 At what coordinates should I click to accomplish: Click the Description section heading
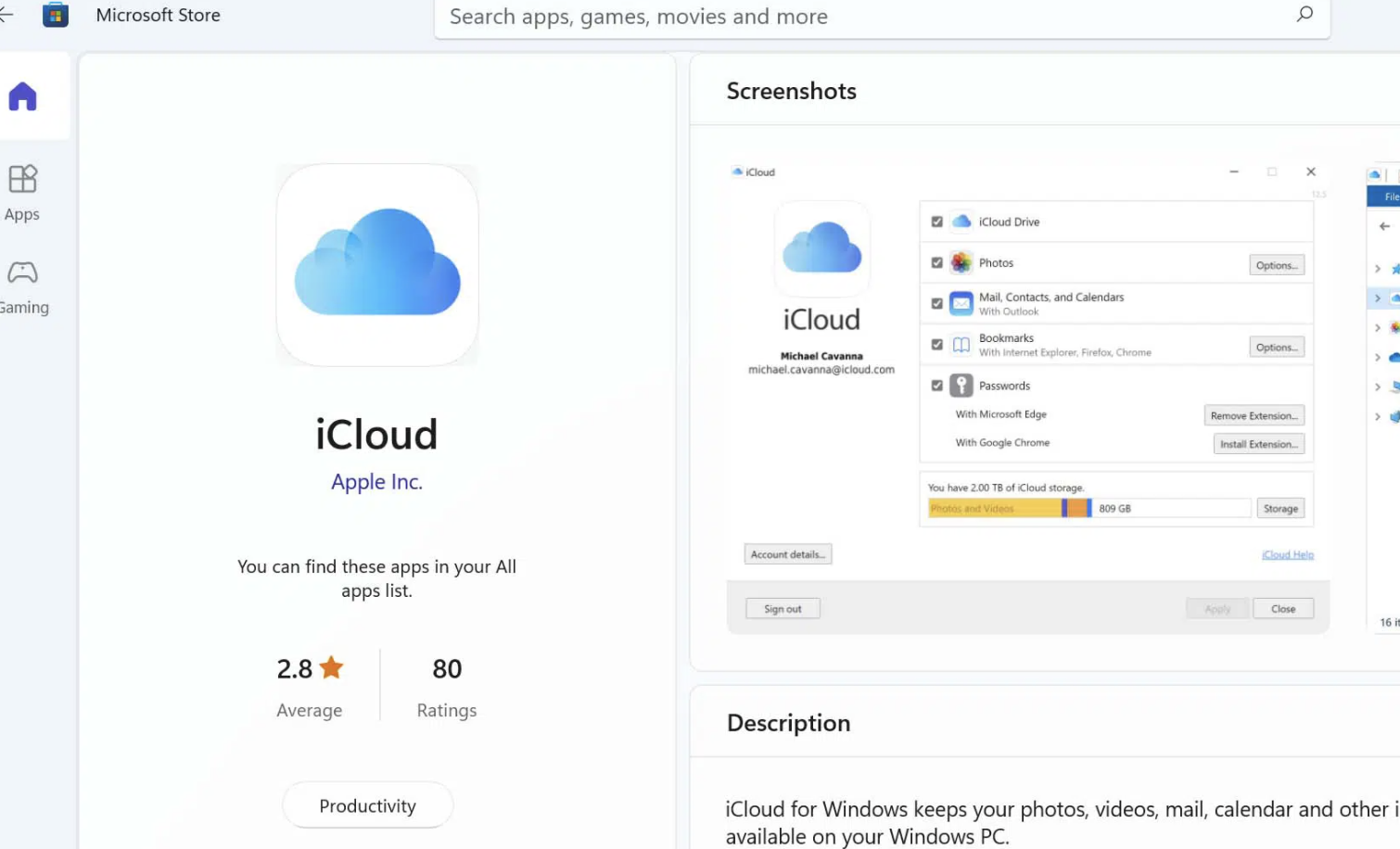coord(788,723)
